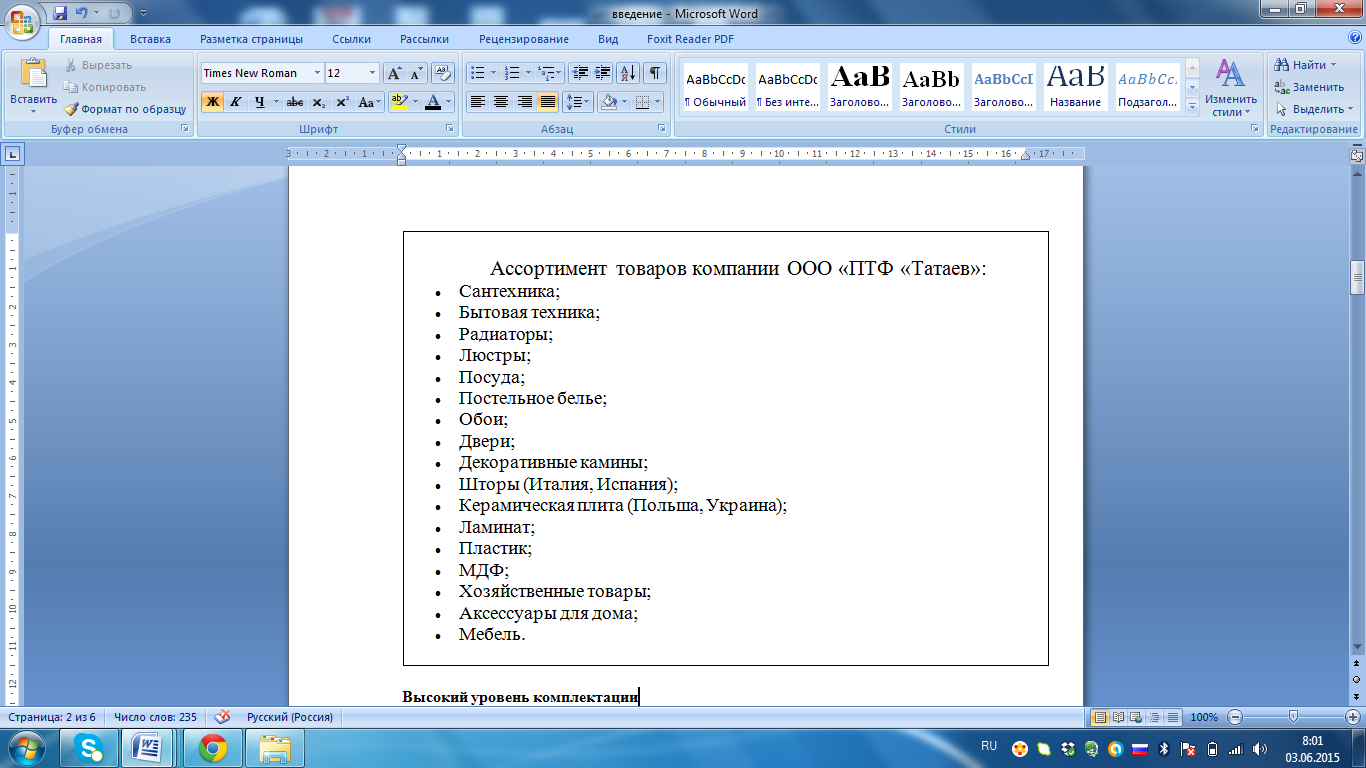Screen dimensions: 1366x768
Task: Apply bulleted list formatting
Action: (478, 73)
